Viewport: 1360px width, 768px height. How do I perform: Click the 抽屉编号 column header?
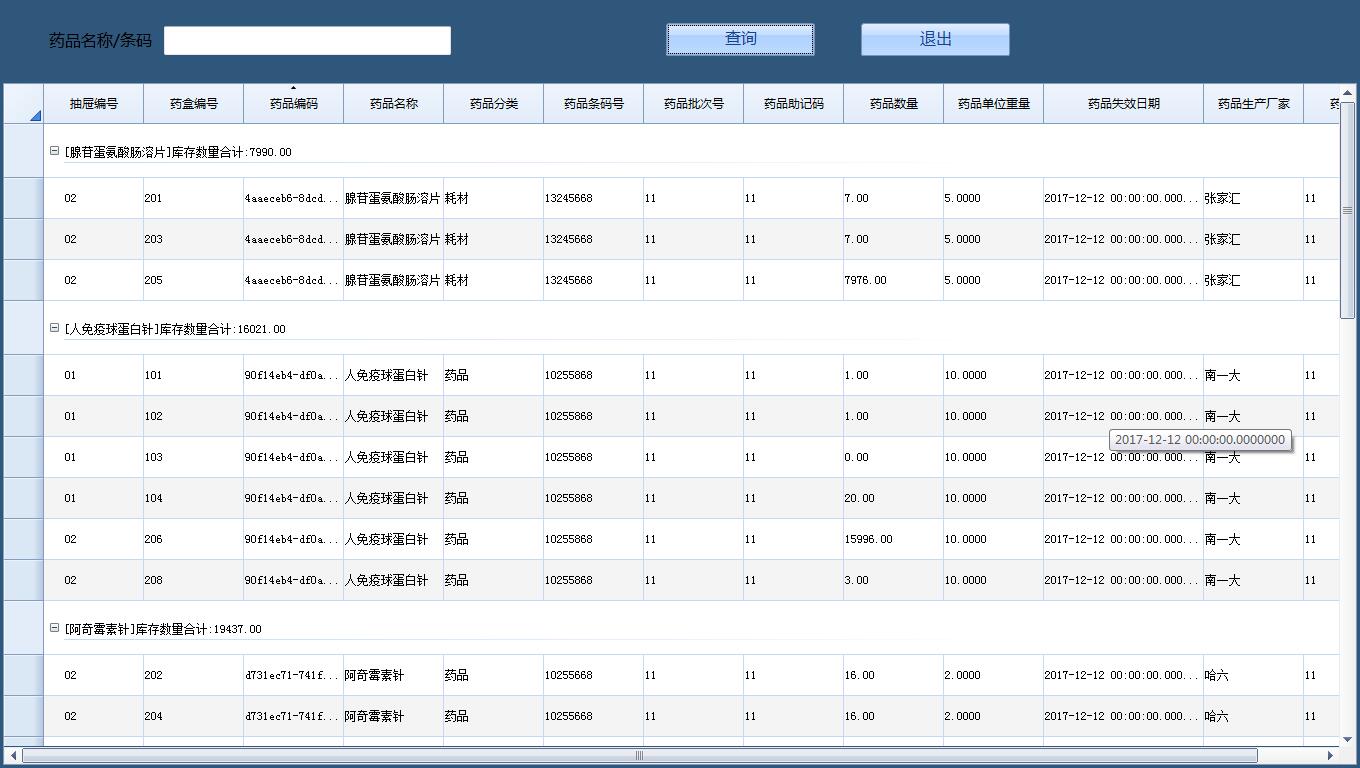(93, 104)
